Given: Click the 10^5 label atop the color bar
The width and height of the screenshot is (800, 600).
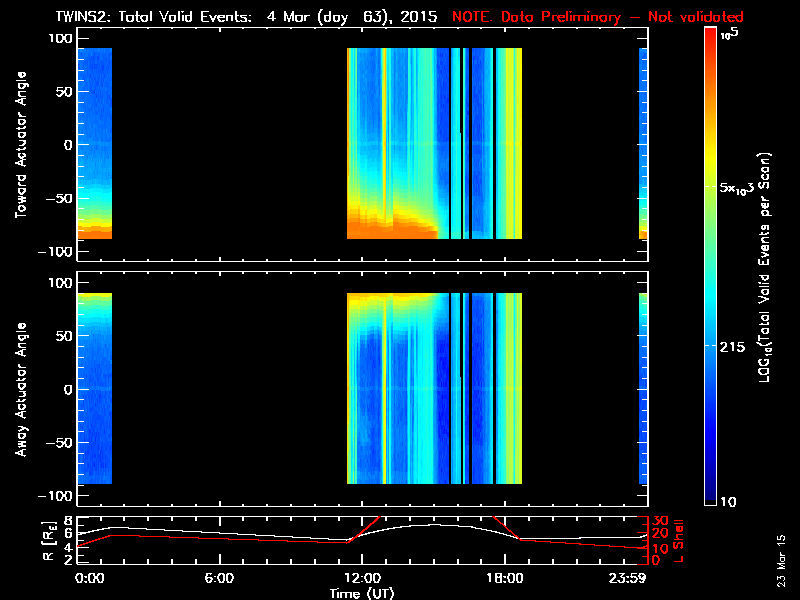Looking at the screenshot, I should [730, 33].
